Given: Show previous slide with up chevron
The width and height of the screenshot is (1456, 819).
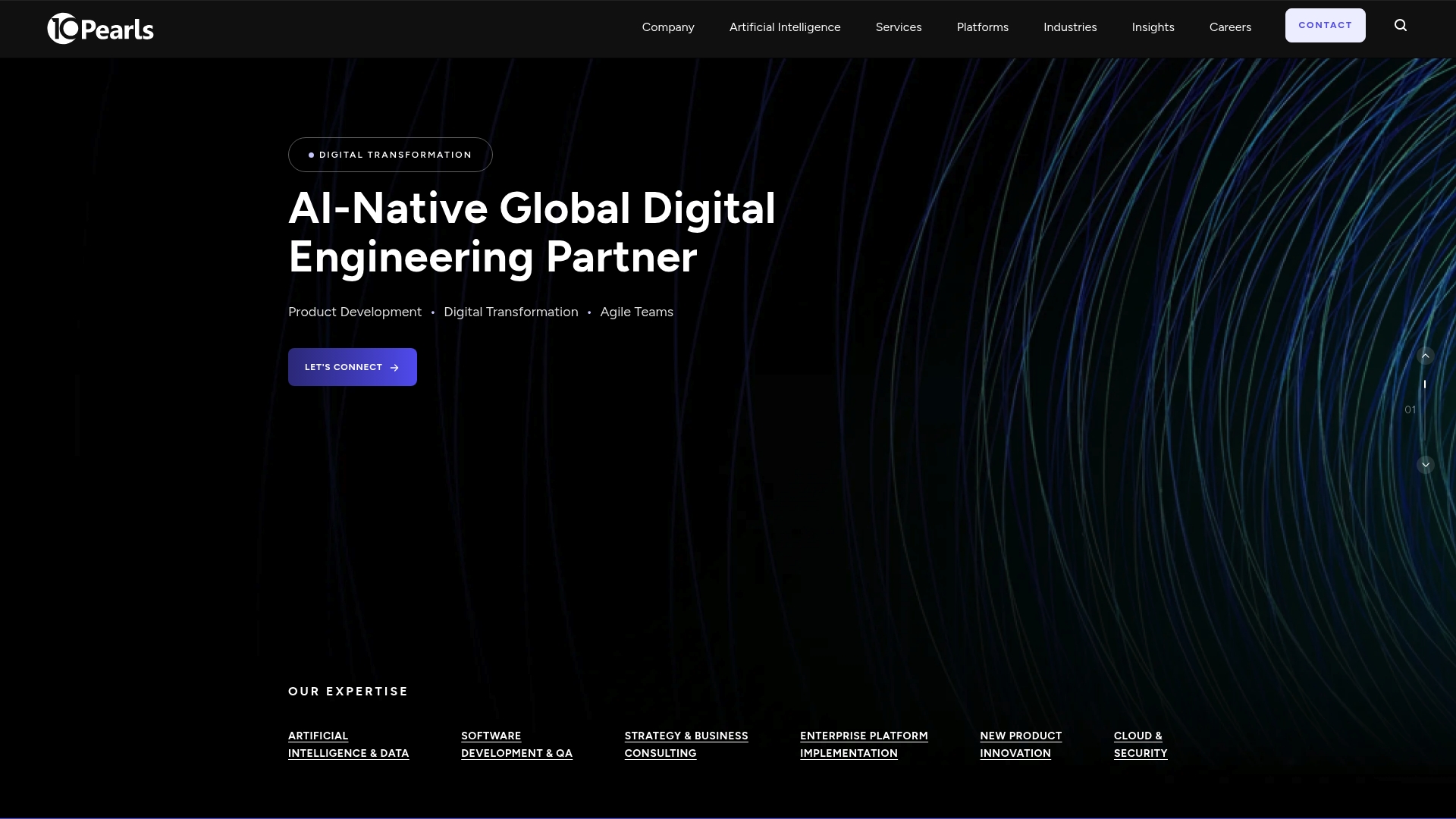Looking at the screenshot, I should click(x=1426, y=356).
